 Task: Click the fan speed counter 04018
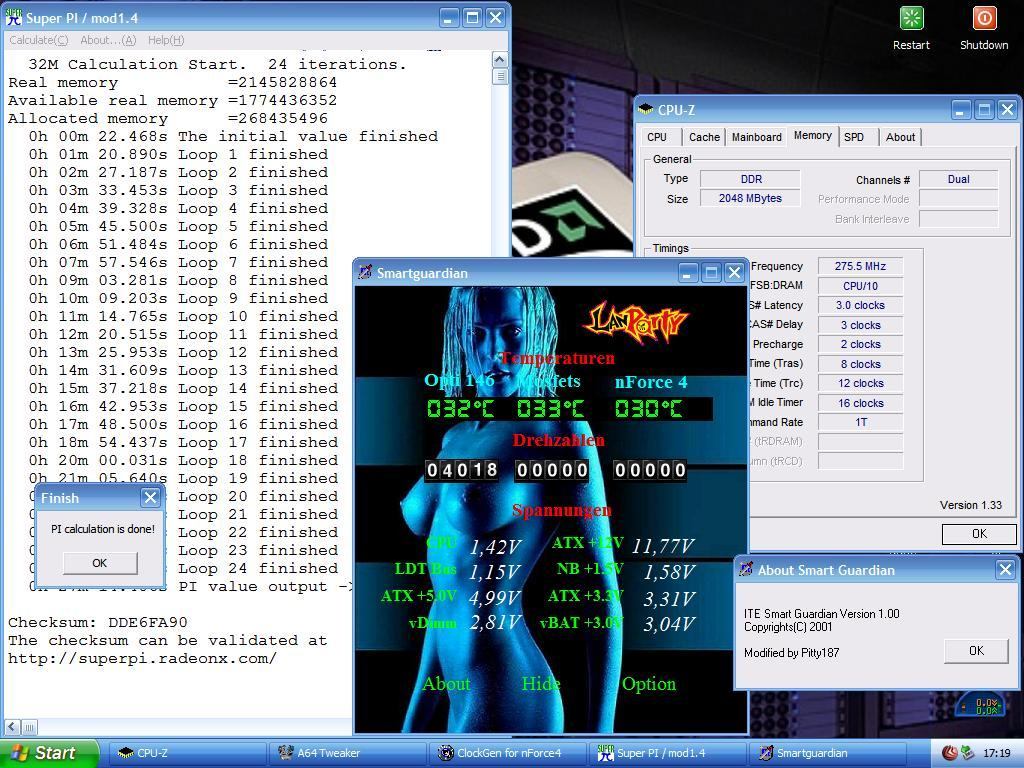click(462, 470)
